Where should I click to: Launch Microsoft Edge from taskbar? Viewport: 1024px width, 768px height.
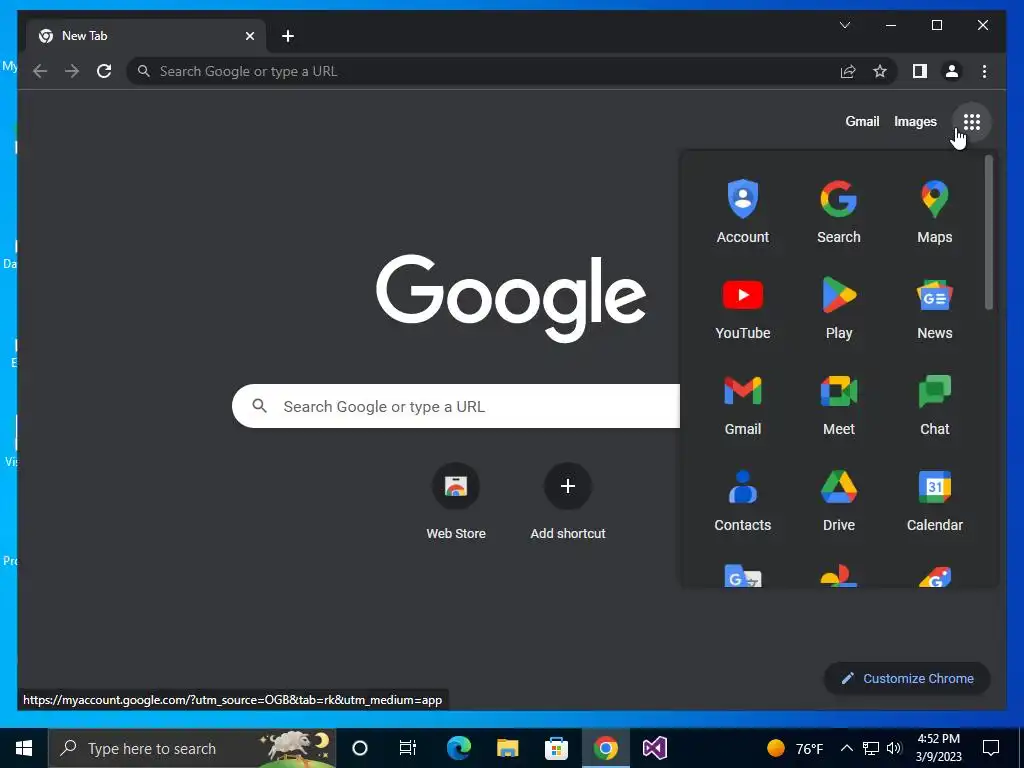tap(458, 748)
